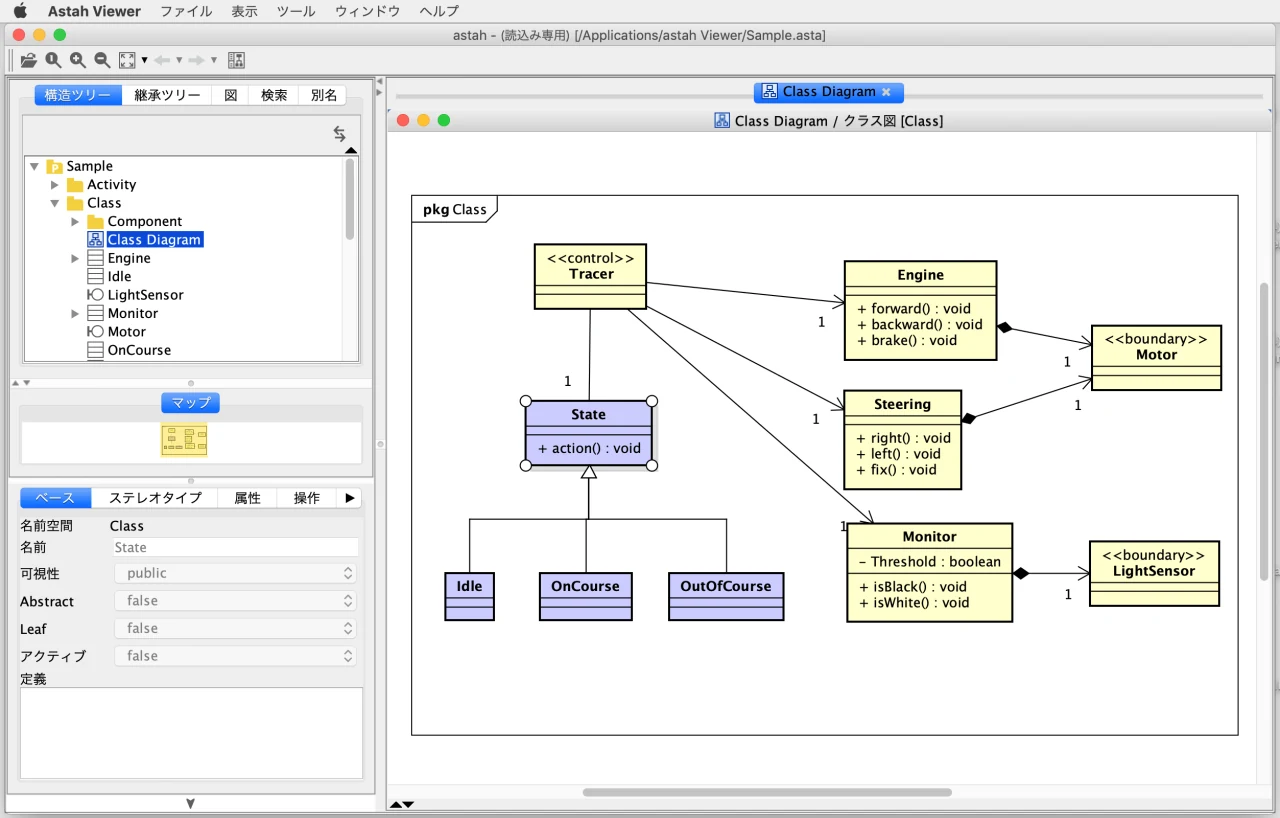The width and height of the screenshot is (1280, 818).
Task: Click the back navigation arrow in the toolbar
Action: tap(162, 60)
